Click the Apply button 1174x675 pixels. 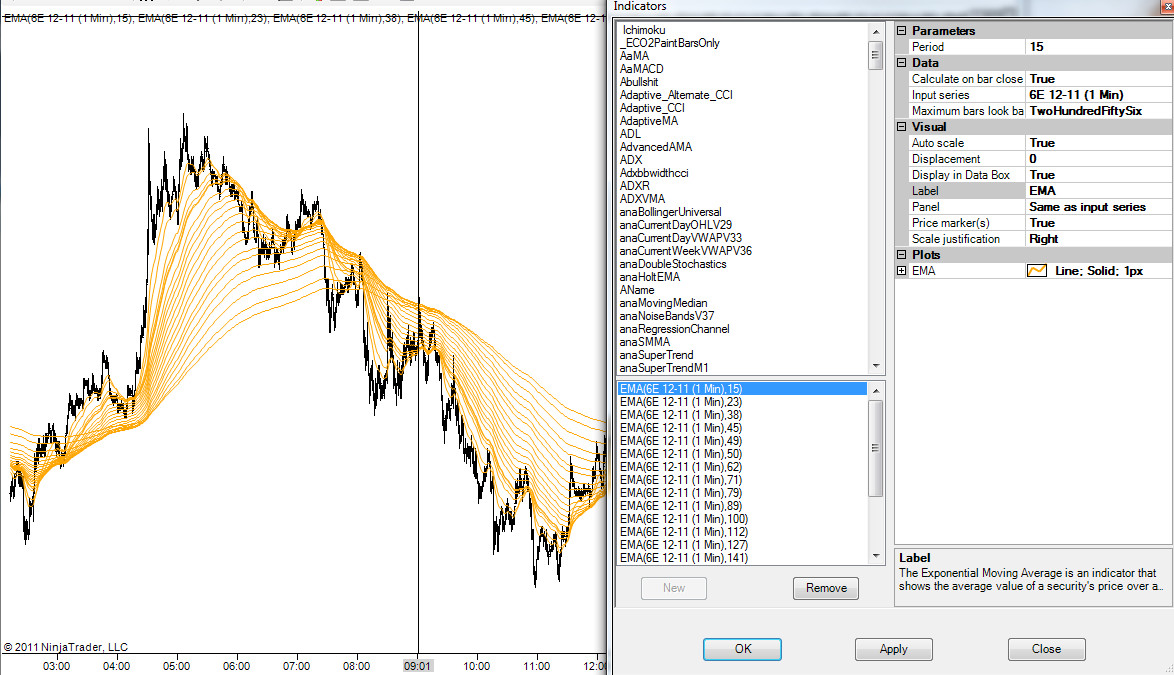click(893, 649)
